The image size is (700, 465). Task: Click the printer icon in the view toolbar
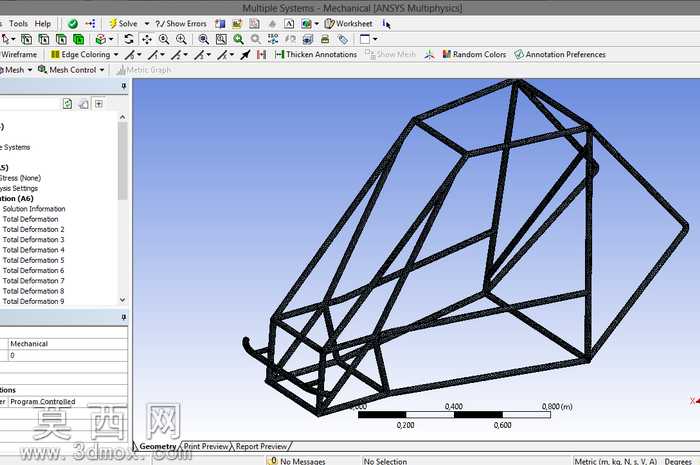[x=325, y=39]
